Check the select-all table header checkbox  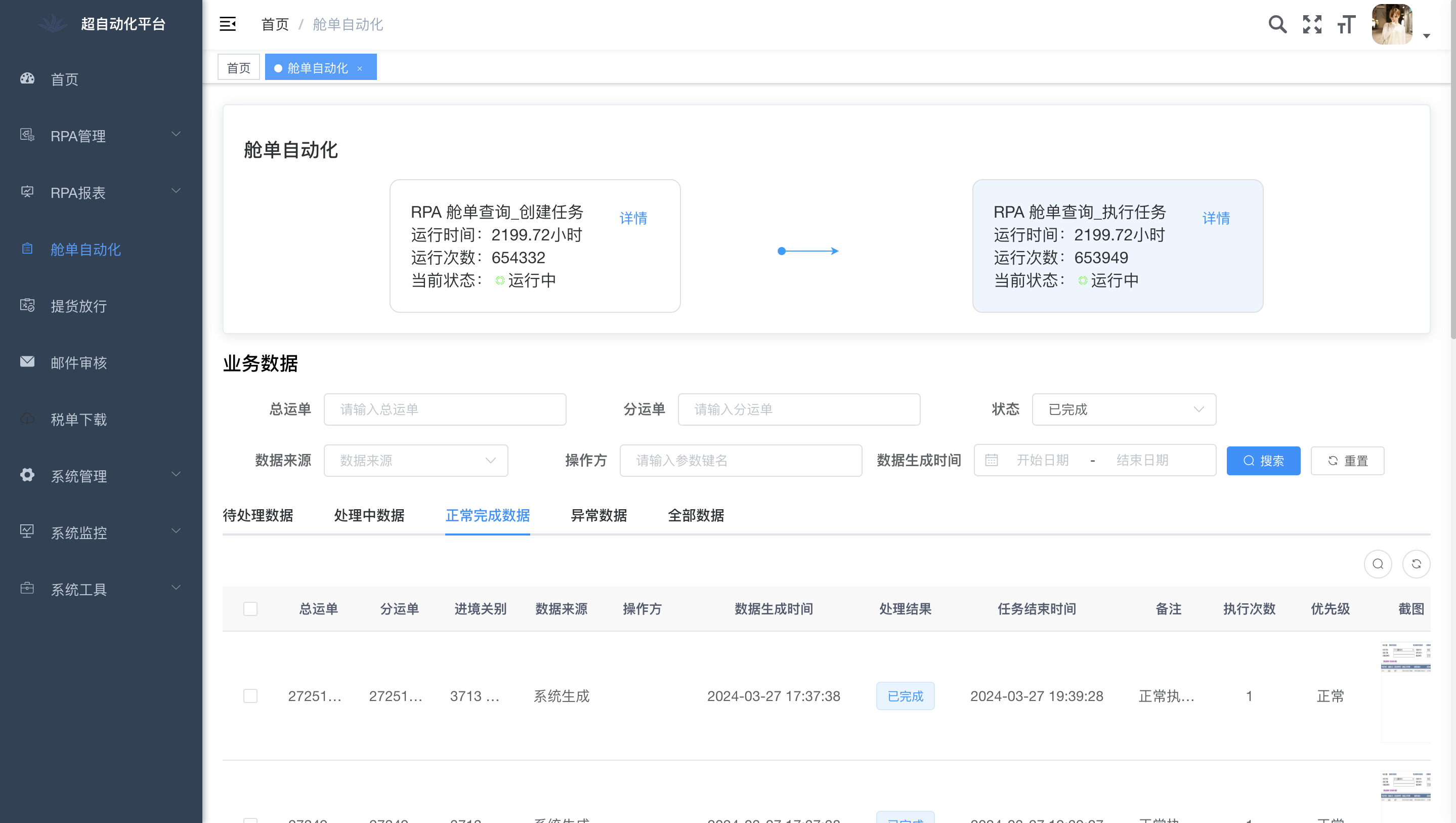pos(250,608)
